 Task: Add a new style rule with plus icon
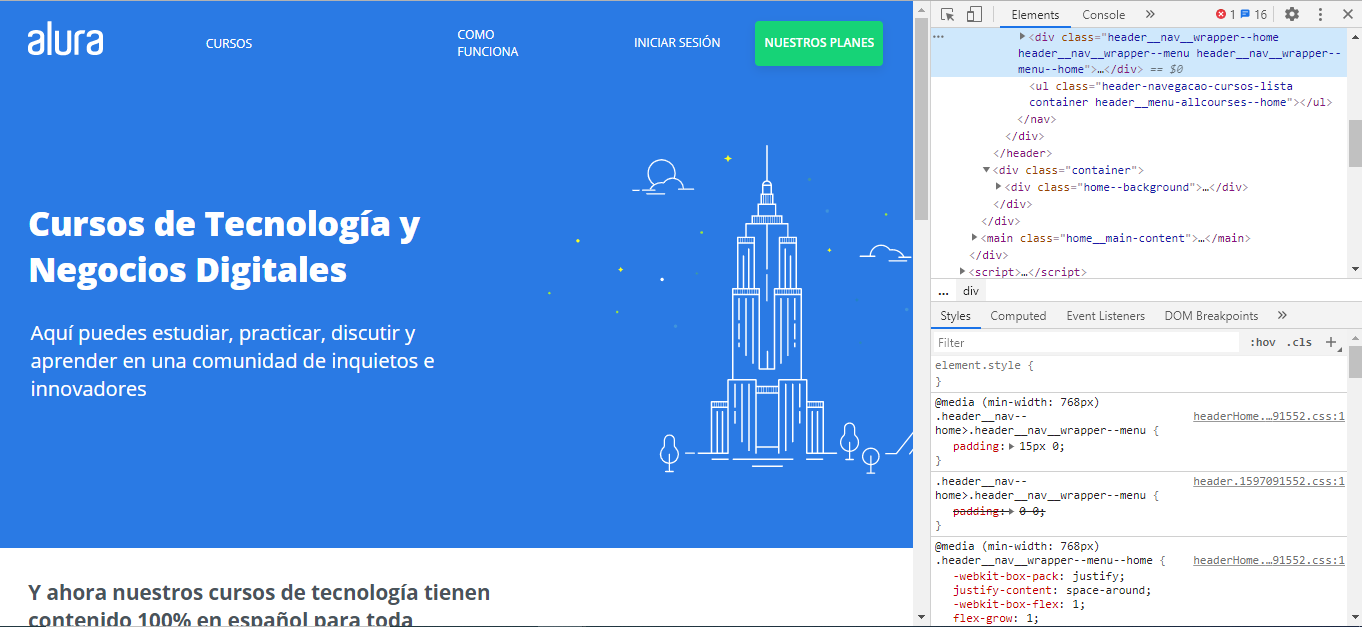coord(1331,342)
